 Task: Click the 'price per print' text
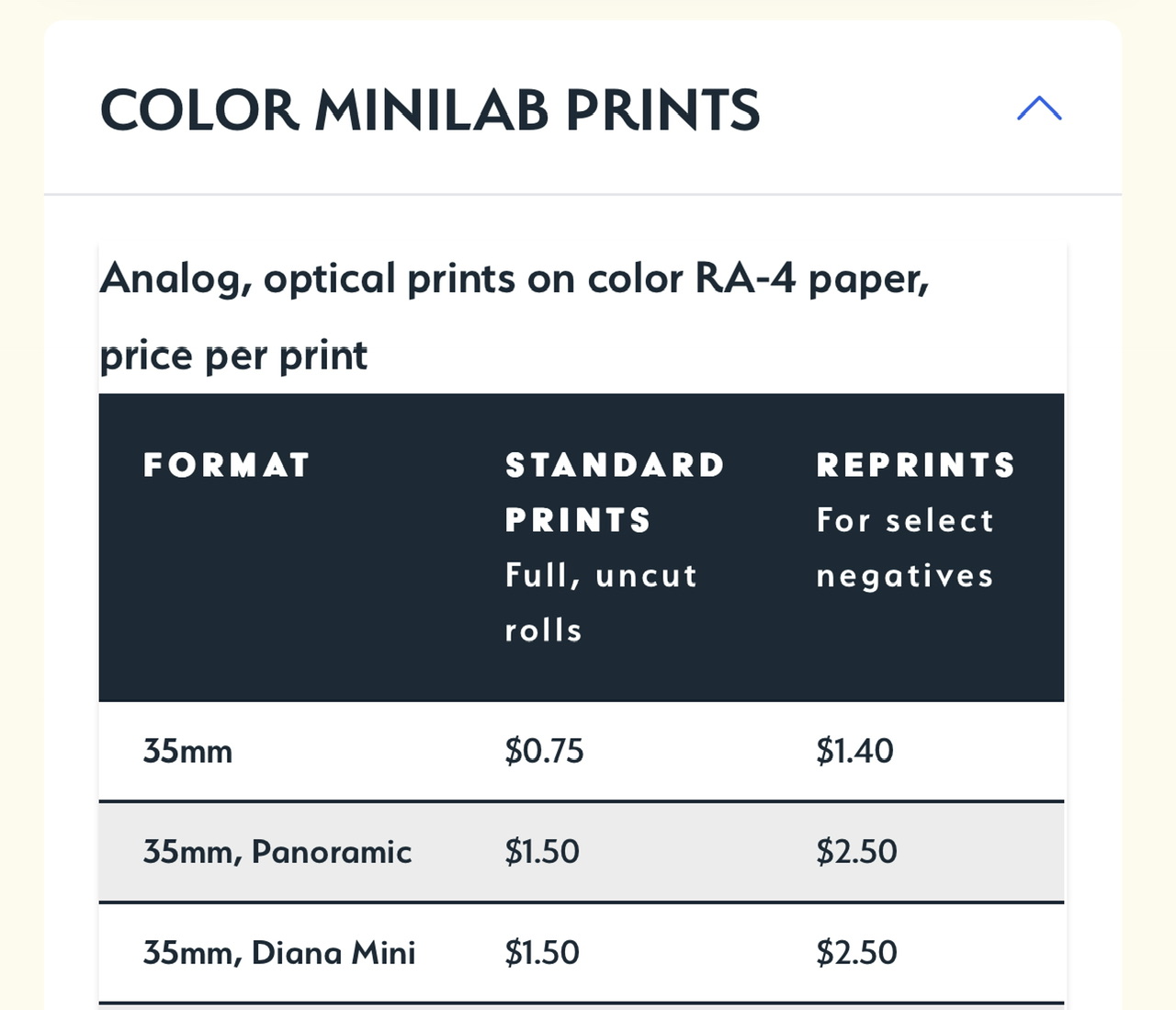(233, 356)
